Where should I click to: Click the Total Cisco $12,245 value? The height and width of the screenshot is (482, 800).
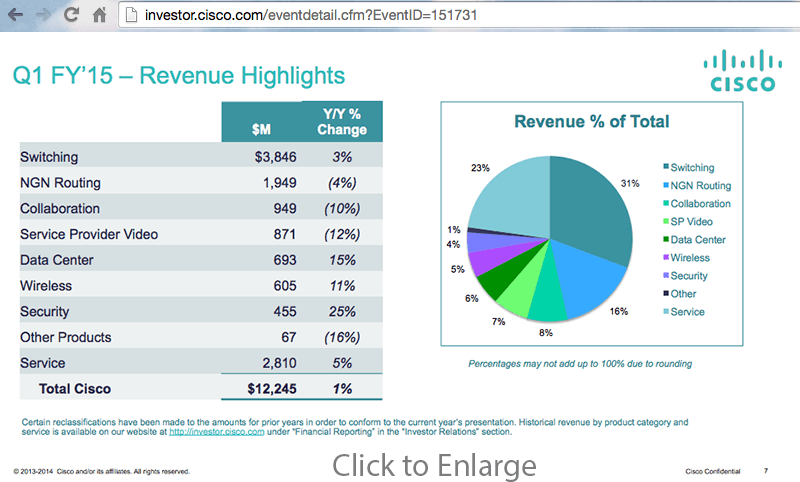click(272, 388)
